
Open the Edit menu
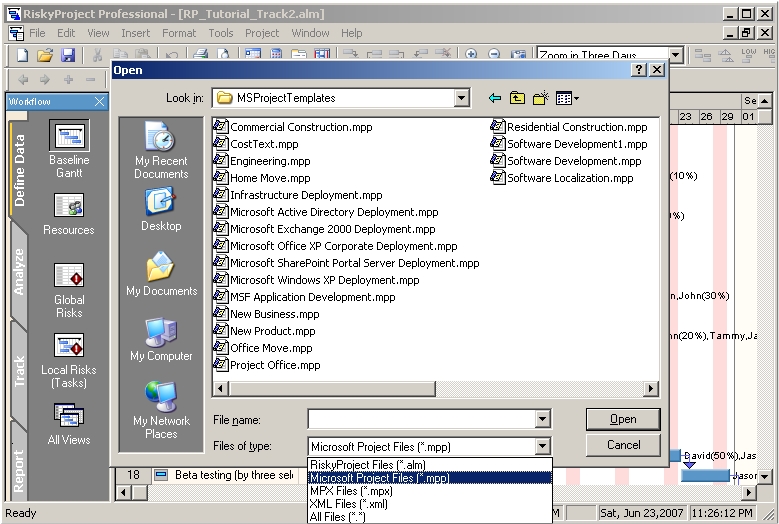tap(66, 33)
